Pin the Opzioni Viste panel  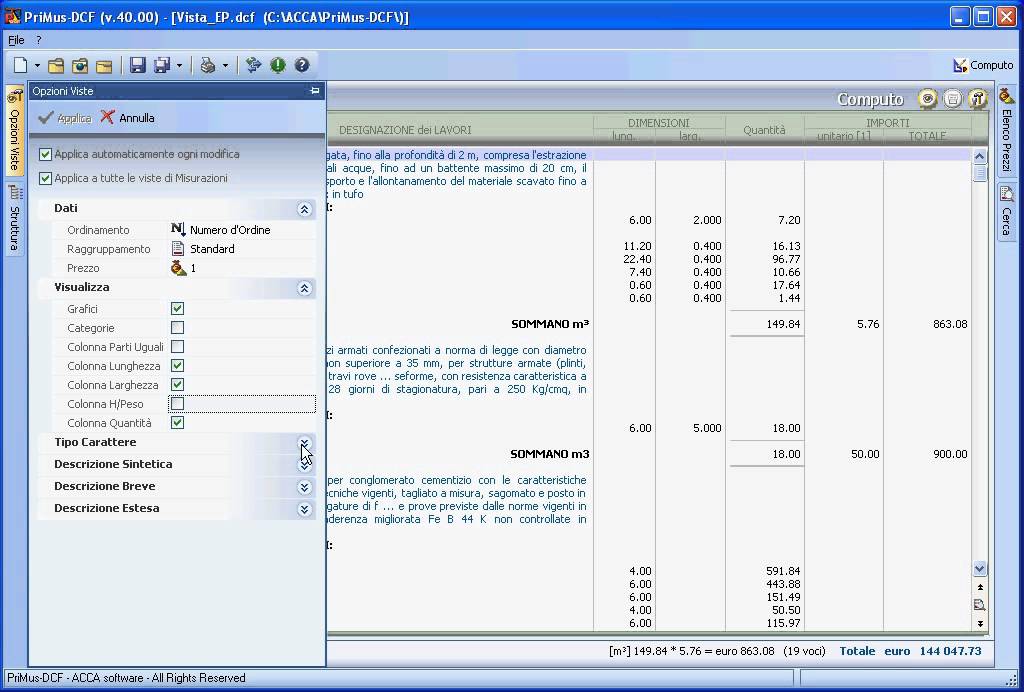coord(315,91)
